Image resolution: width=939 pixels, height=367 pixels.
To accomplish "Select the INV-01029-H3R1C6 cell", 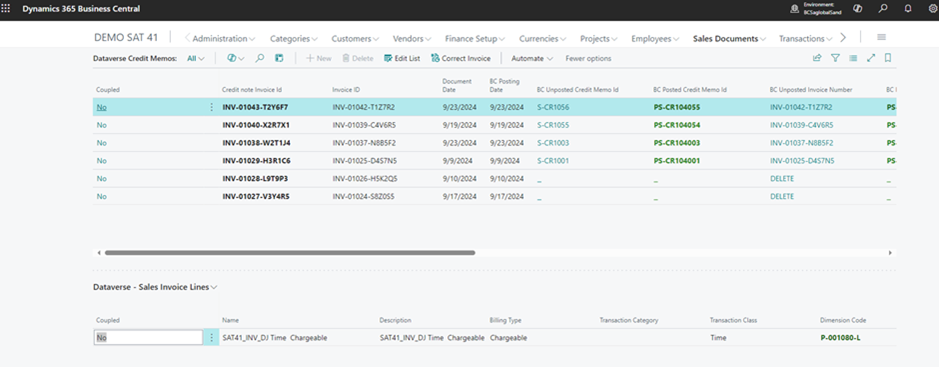I will coord(256,160).
